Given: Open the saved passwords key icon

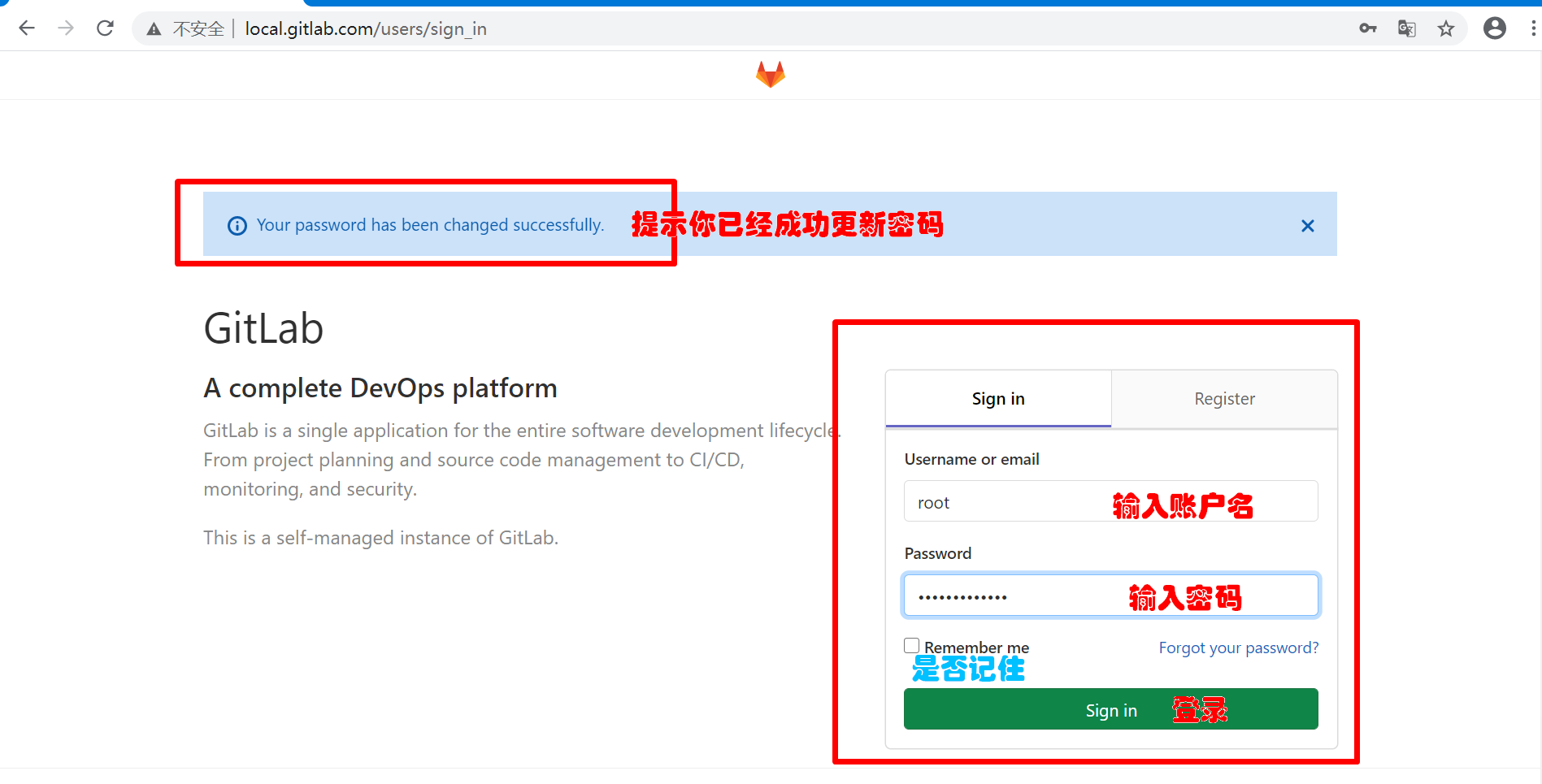Looking at the screenshot, I should tap(1368, 28).
